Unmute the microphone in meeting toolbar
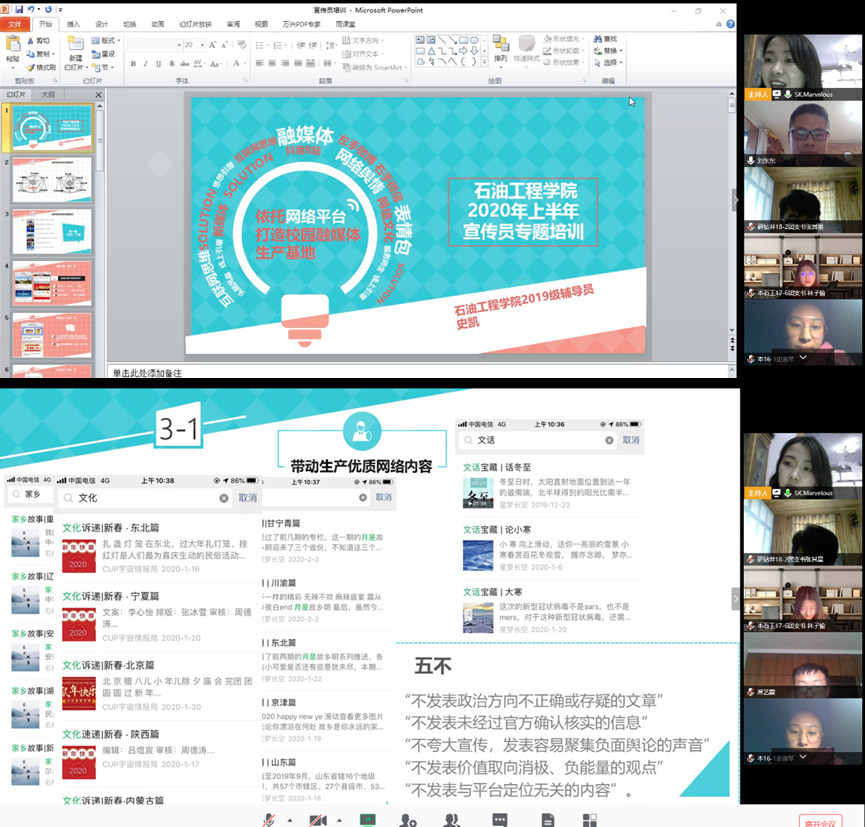865x827 pixels. click(x=269, y=819)
